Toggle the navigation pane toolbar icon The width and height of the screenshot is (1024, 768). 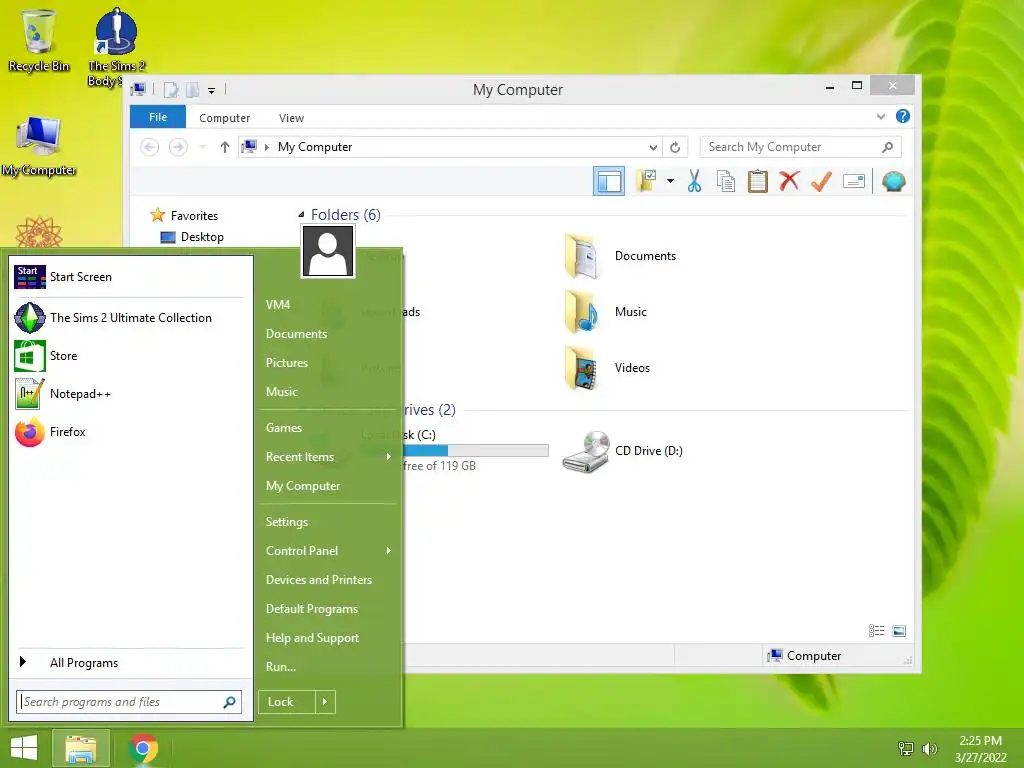[609, 181]
